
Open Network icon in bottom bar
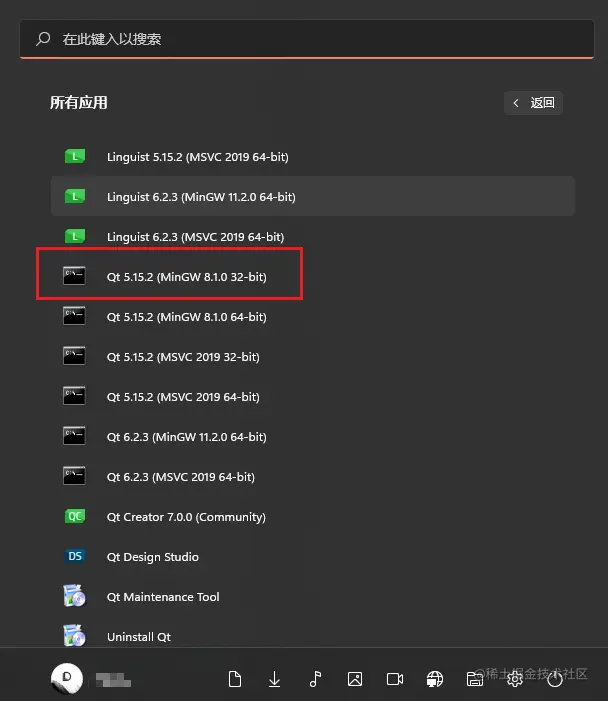(435, 679)
